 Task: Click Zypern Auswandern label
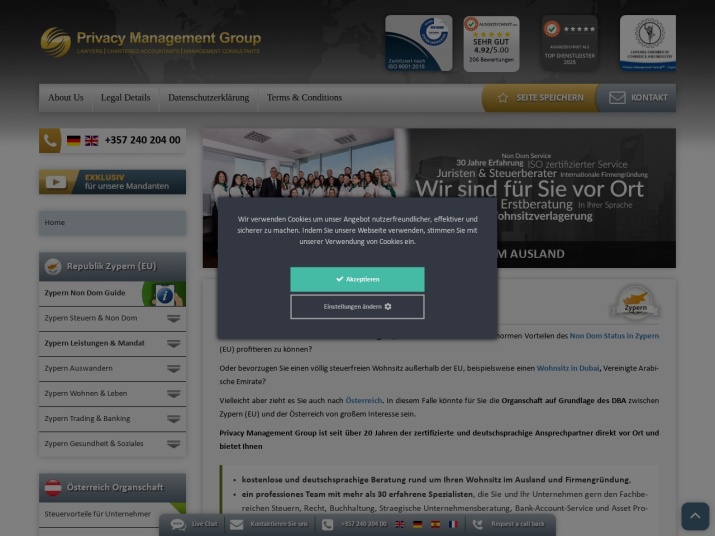point(78,368)
